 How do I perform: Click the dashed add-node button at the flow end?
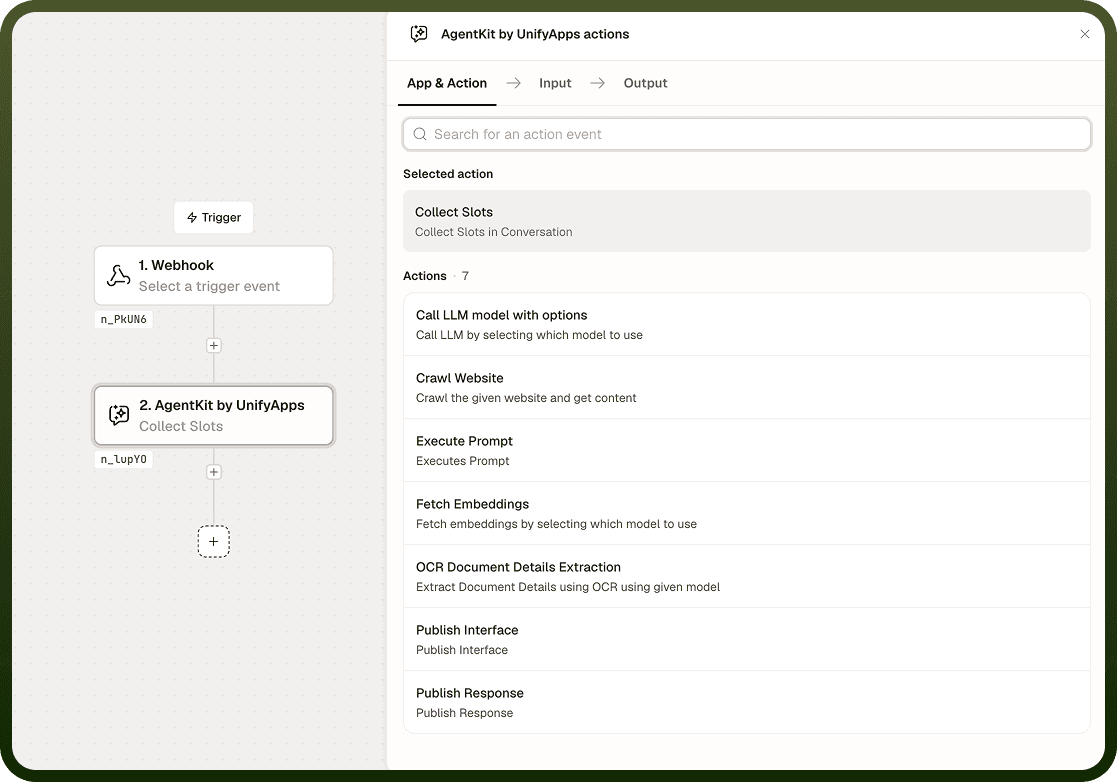pyautogui.click(x=214, y=541)
